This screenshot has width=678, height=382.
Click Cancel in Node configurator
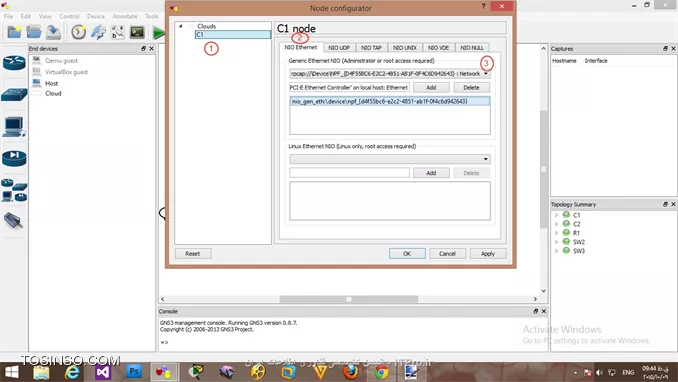tap(447, 254)
